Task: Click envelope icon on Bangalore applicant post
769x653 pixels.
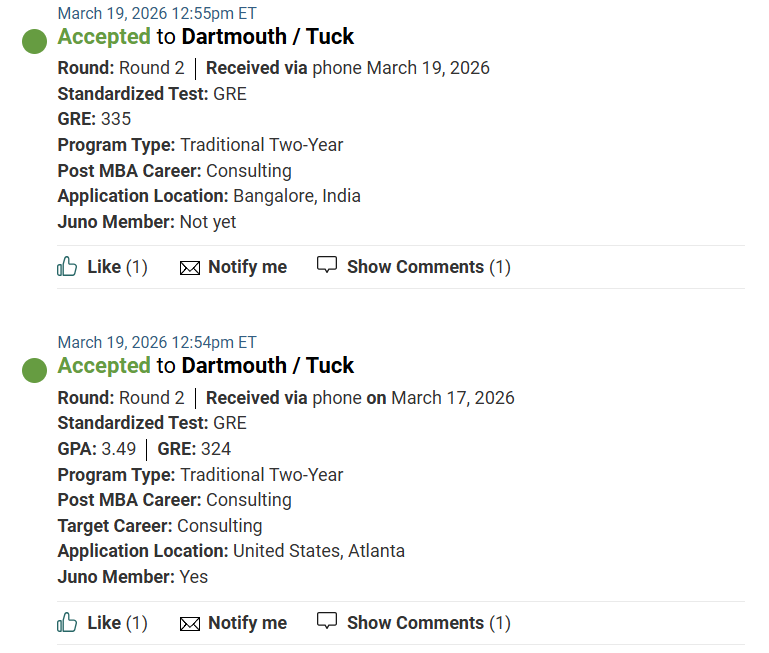Action: (x=189, y=268)
